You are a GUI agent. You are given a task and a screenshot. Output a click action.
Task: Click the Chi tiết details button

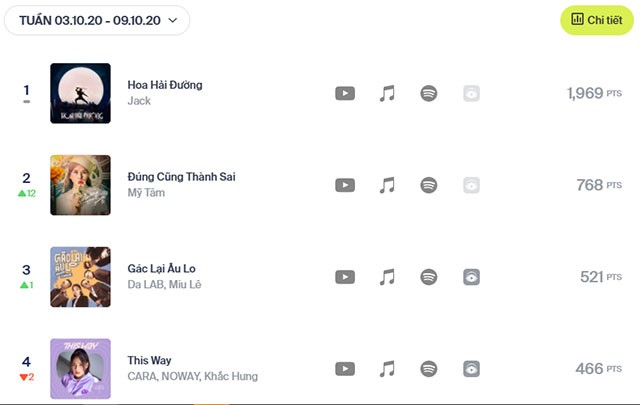[597, 20]
